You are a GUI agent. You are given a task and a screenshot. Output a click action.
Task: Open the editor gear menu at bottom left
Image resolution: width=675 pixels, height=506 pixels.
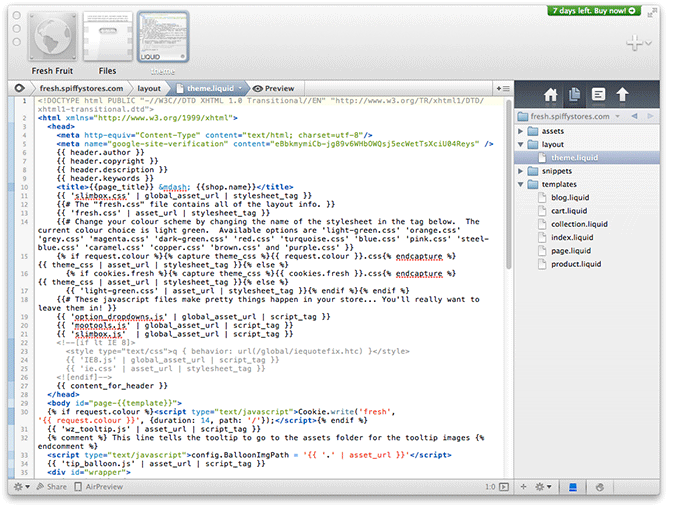tap(22, 487)
